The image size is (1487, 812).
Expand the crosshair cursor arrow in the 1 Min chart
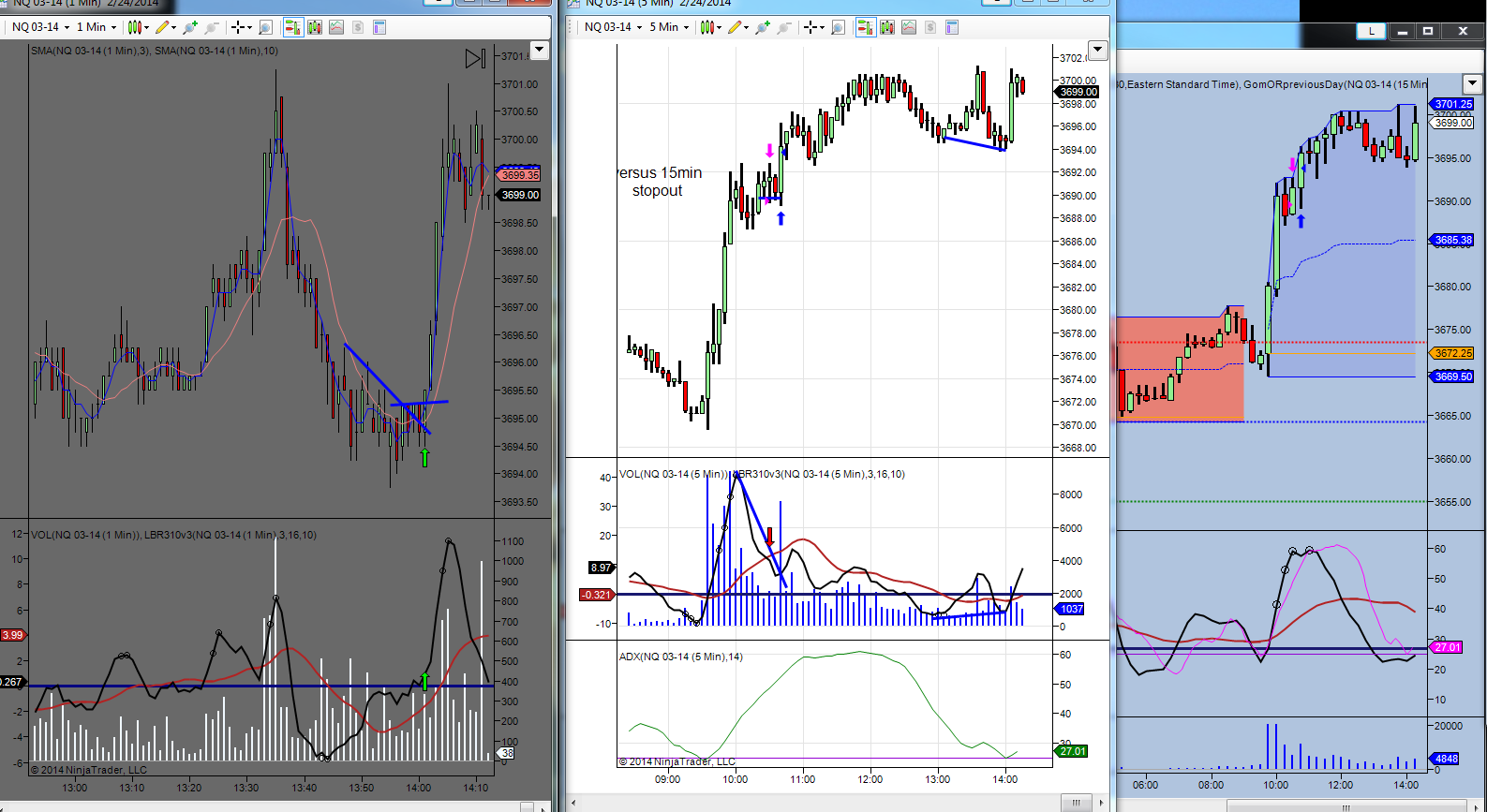(250, 27)
